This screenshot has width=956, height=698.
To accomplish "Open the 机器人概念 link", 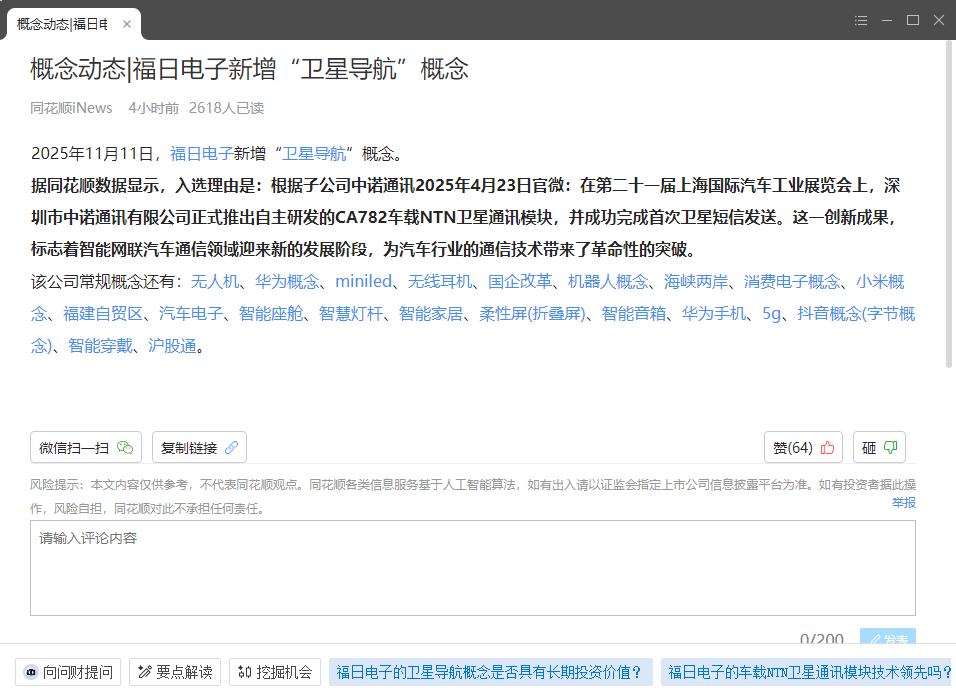I will [608, 282].
